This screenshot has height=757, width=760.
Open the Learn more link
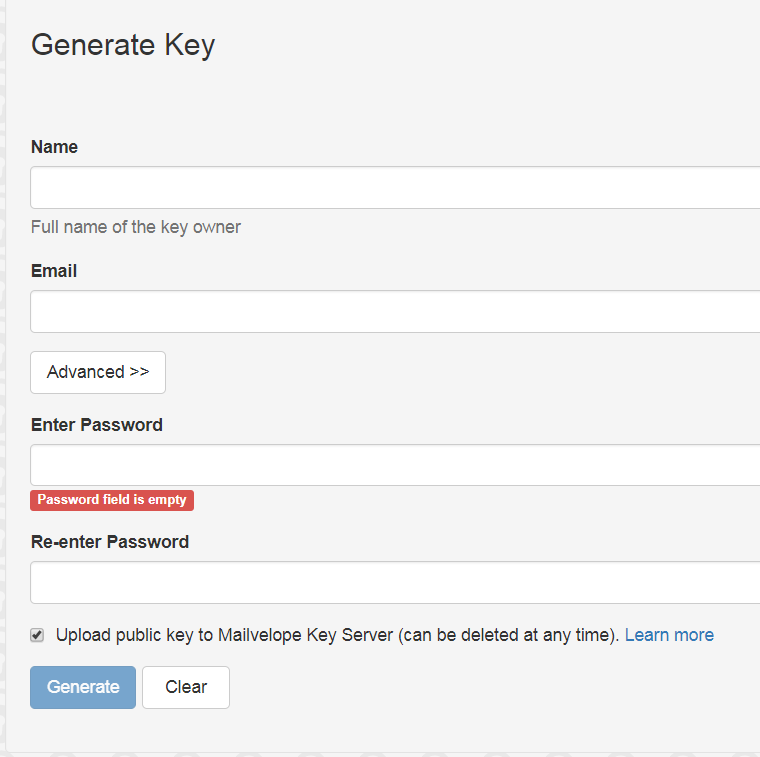coord(669,635)
